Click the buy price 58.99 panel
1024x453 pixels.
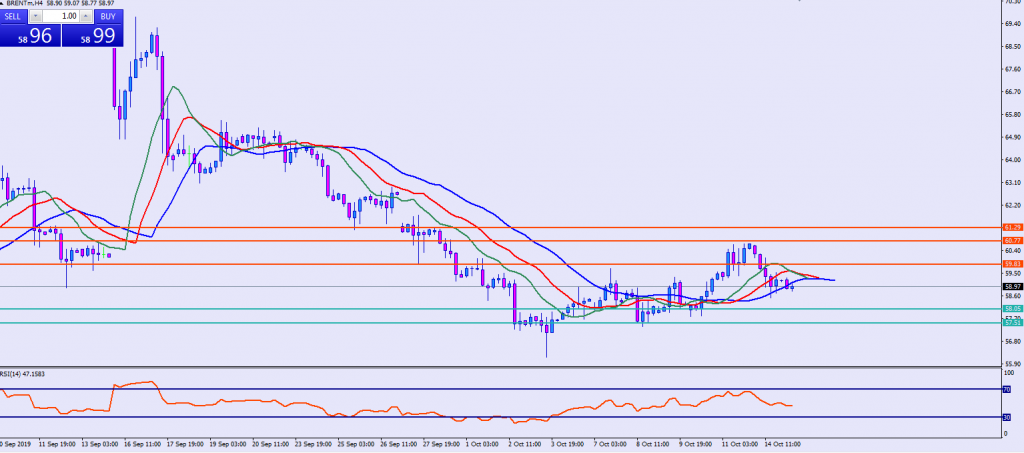click(x=91, y=36)
